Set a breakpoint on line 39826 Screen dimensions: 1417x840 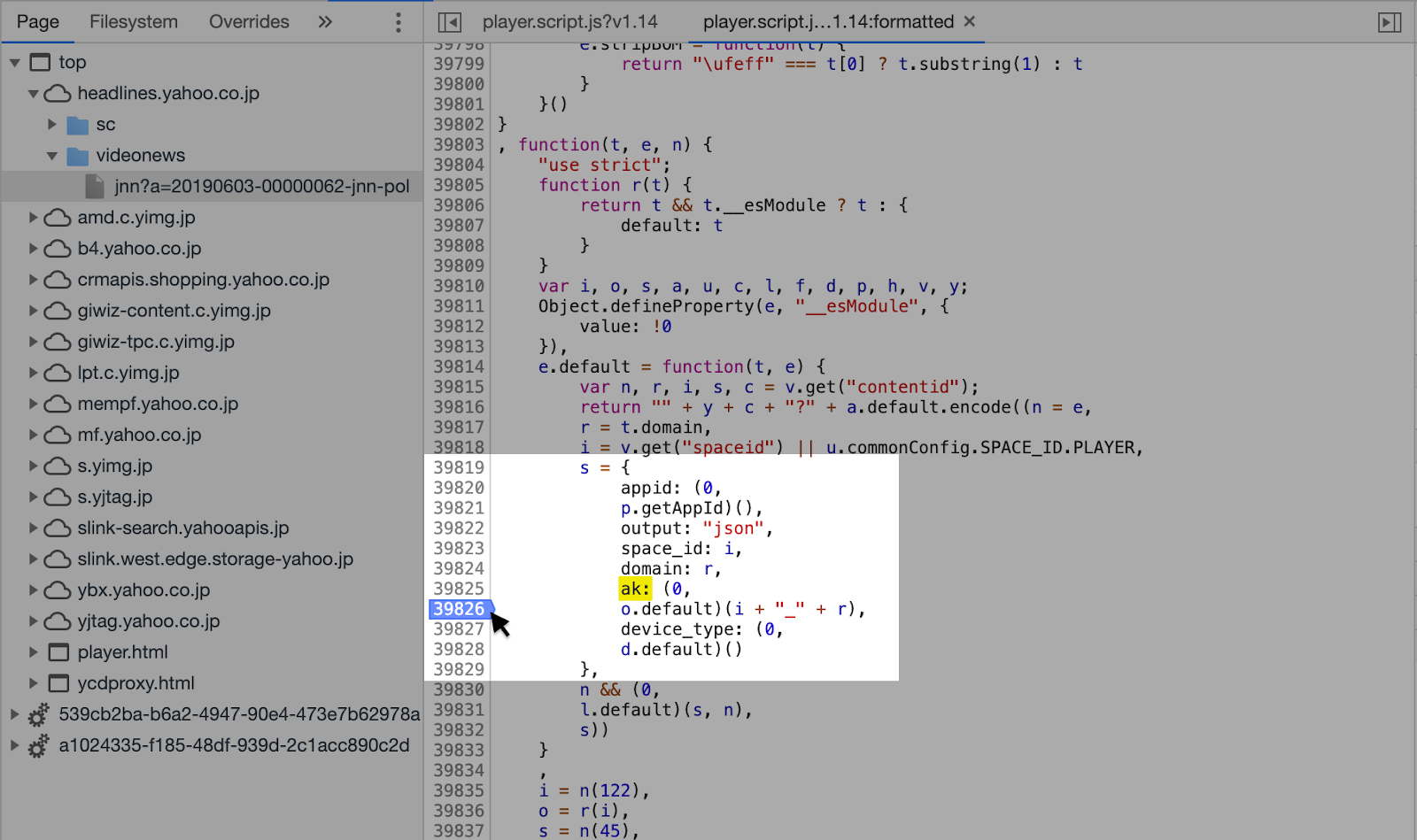point(459,609)
